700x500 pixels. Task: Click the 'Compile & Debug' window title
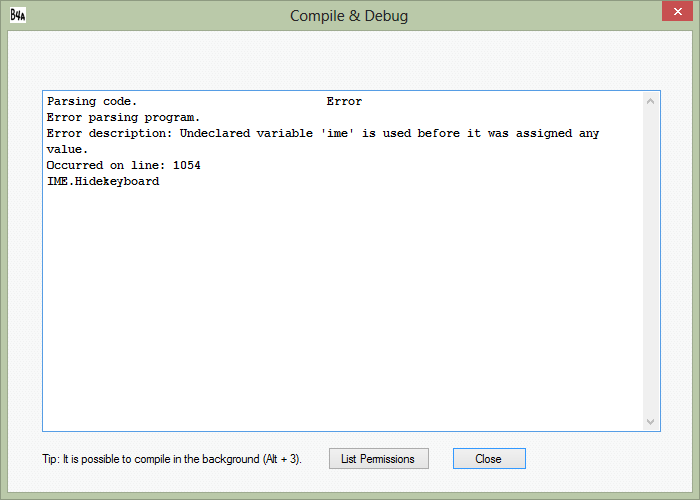coord(349,16)
